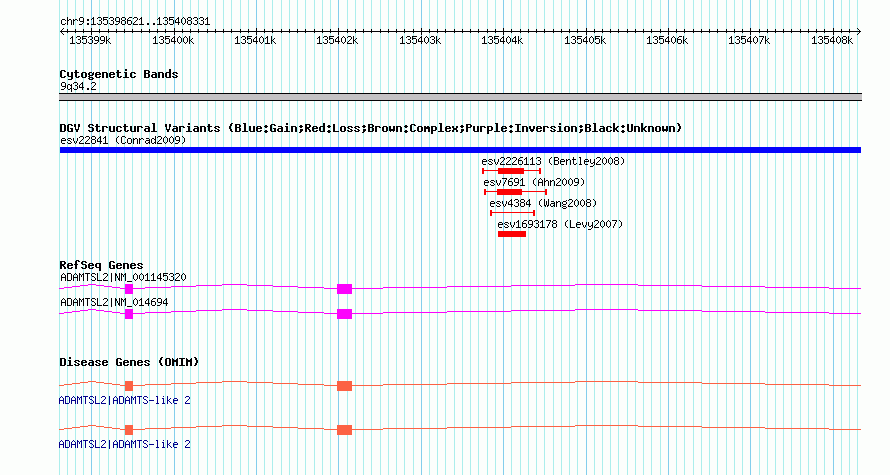This screenshot has height=475, width=890.
Task: Click the chr9:135398621..135408331 region label
Action: pyautogui.click(x=135, y=22)
